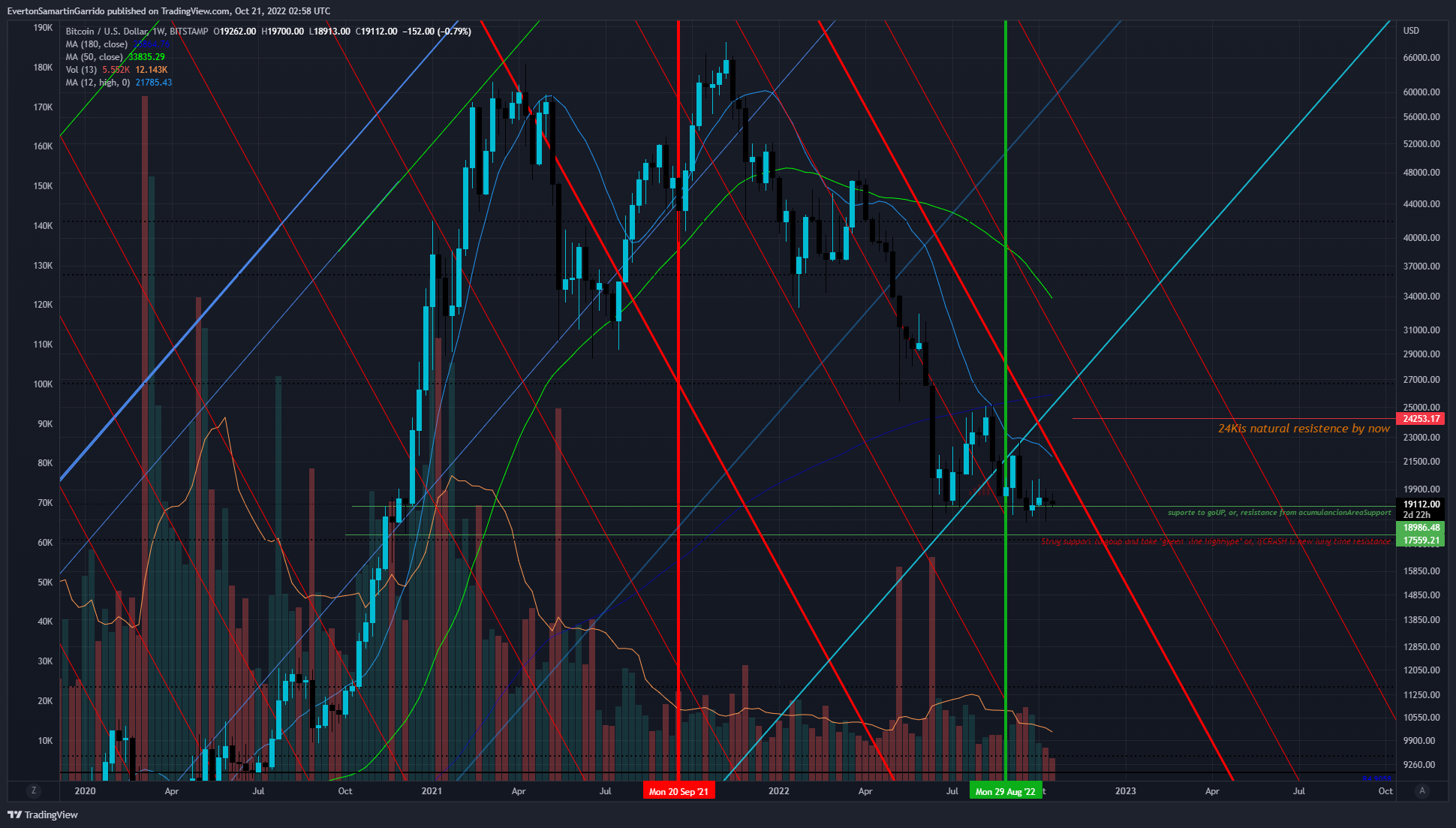Select the MA (12, high, 0) legend
The height and width of the screenshot is (828, 1456).
pyautogui.click(x=98, y=83)
